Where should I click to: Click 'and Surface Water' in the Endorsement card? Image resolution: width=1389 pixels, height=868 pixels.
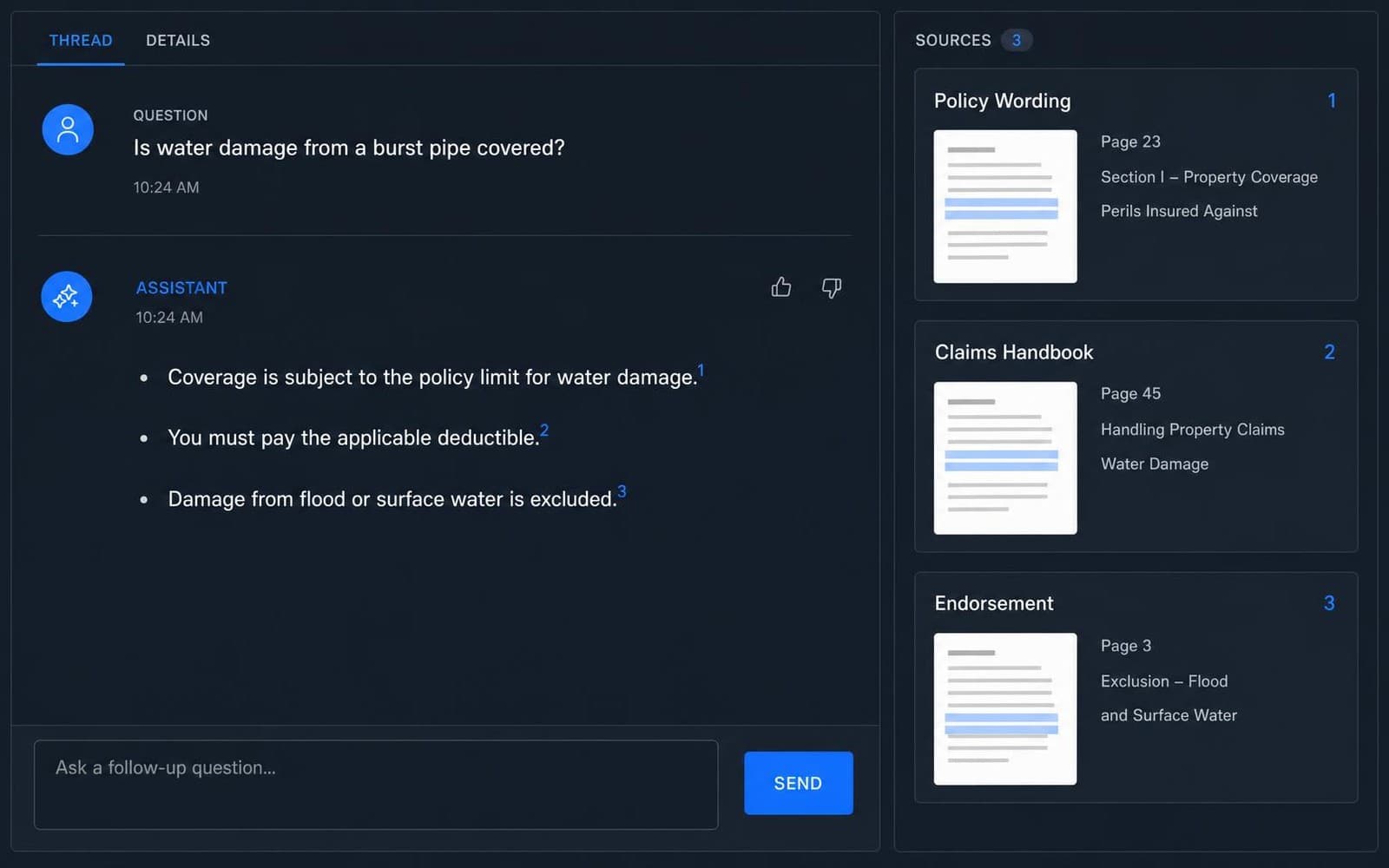(x=1168, y=715)
